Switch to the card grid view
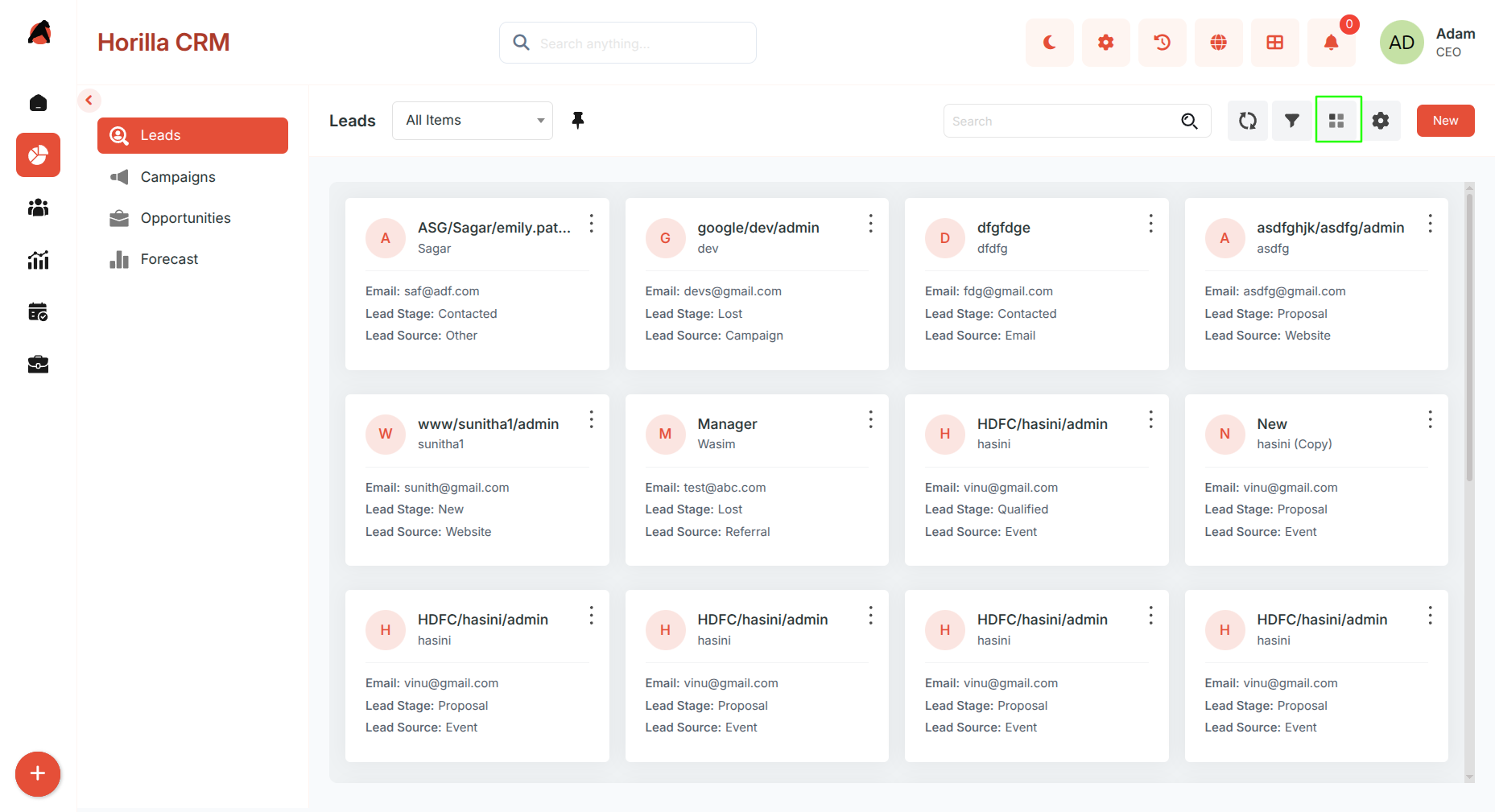The image size is (1495, 812). pyautogui.click(x=1337, y=121)
